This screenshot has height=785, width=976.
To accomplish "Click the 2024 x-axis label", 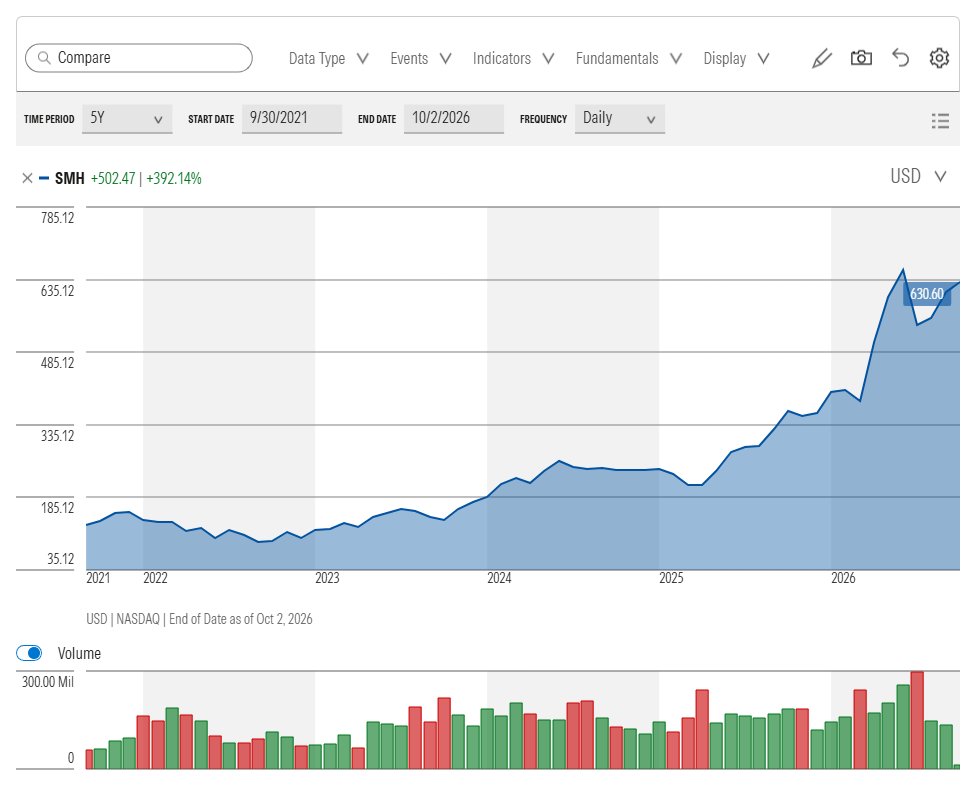I will [x=499, y=578].
